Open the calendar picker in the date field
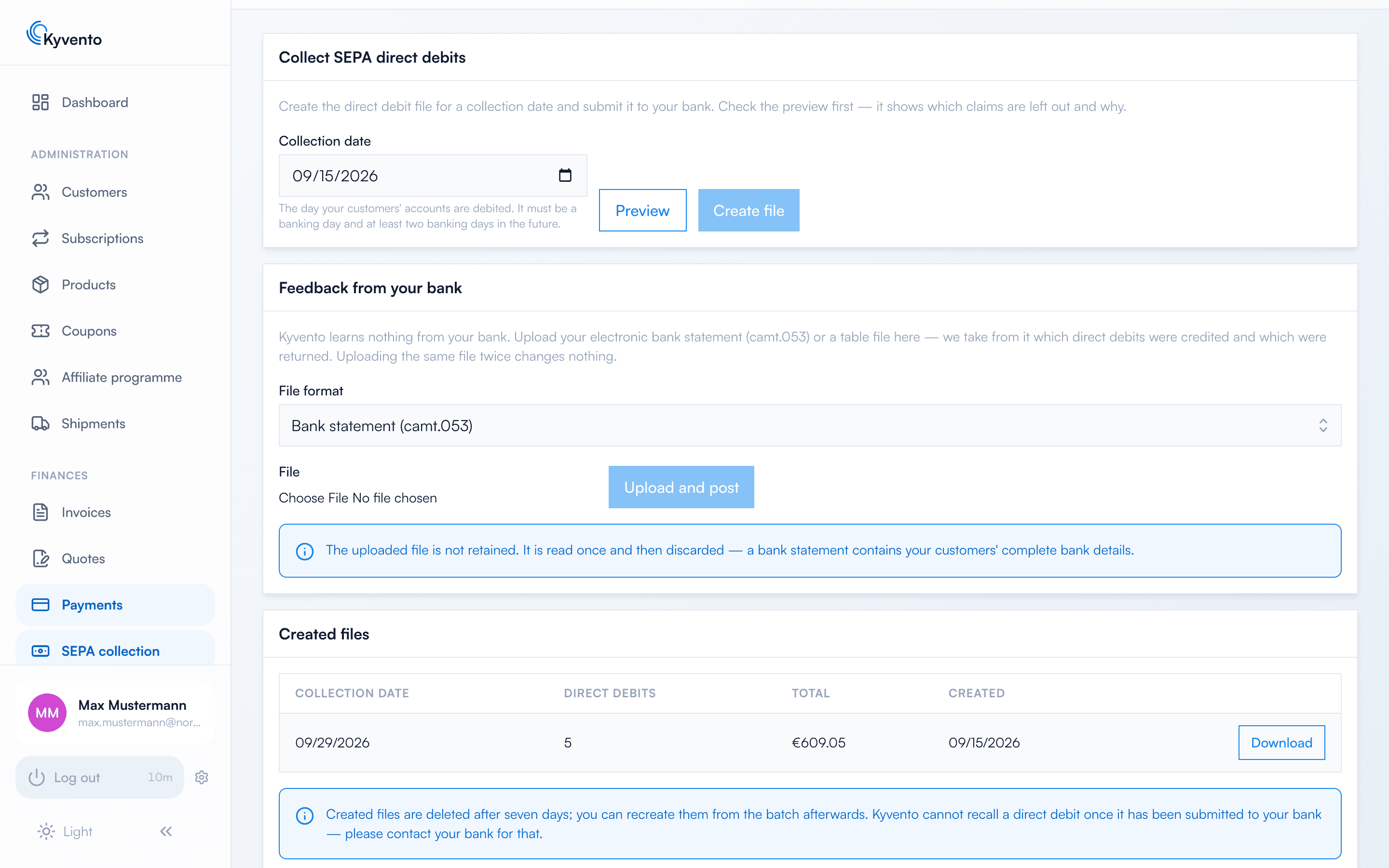Screen dimensions: 1389x868 (565, 175)
